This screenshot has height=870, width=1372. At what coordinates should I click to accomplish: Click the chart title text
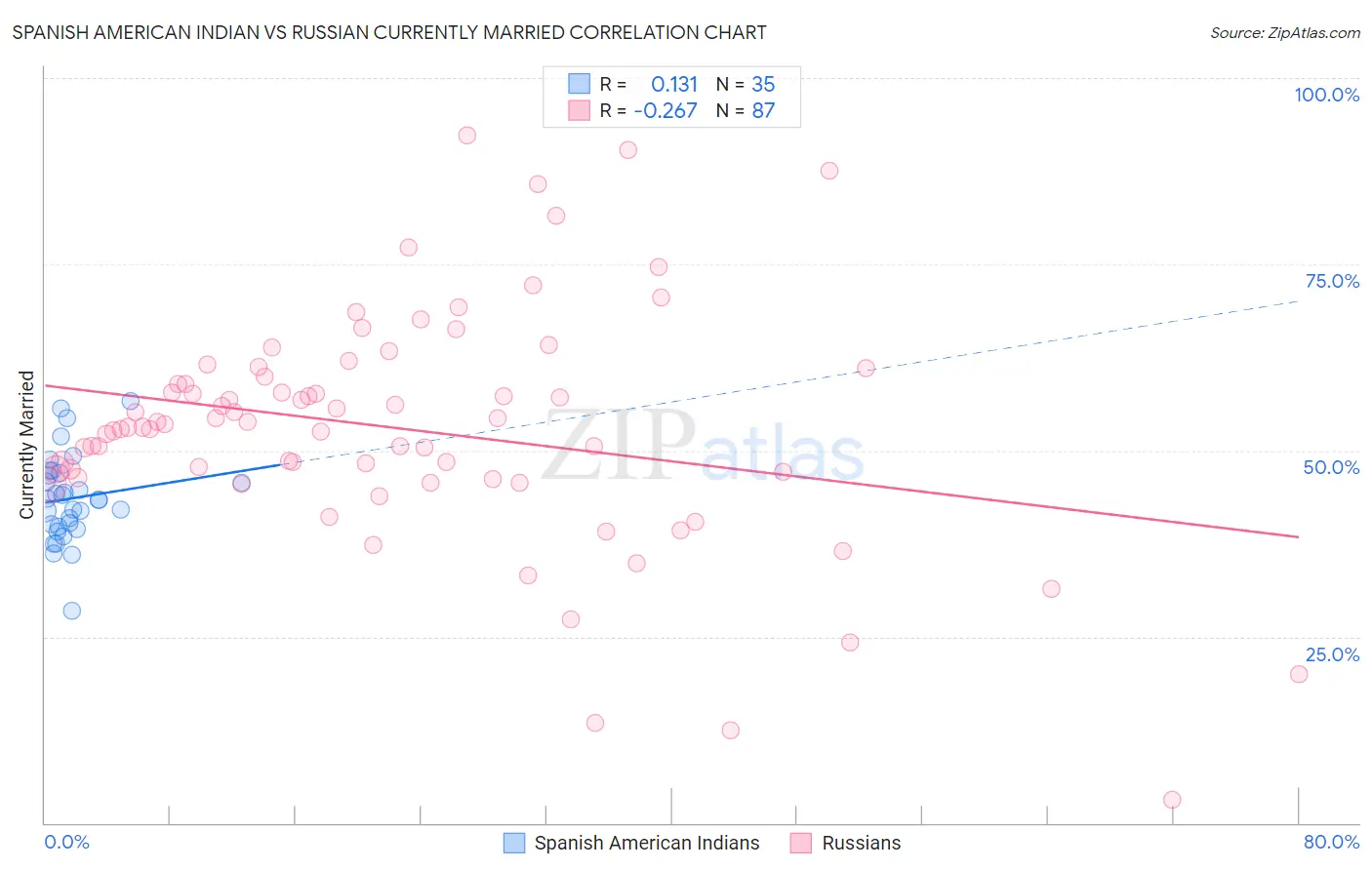[x=389, y=32]
